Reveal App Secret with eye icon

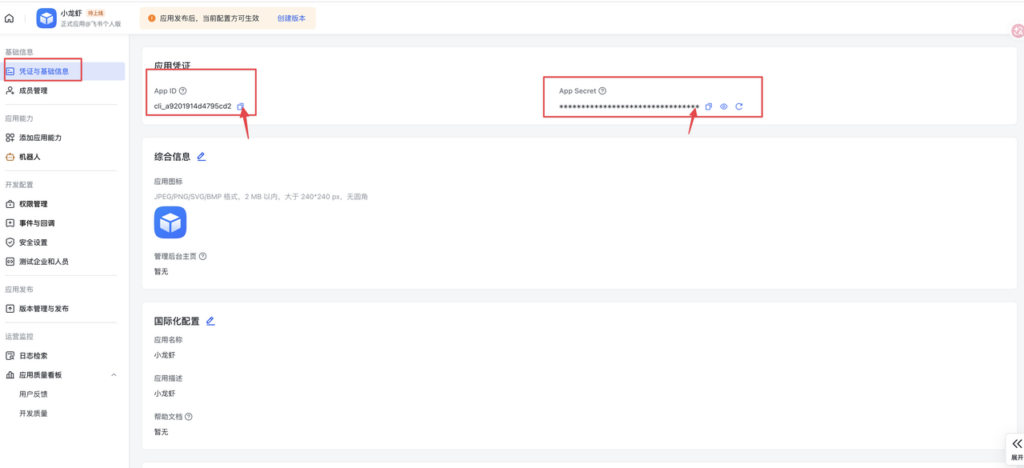pyautogui.click(x=723, y=106)
